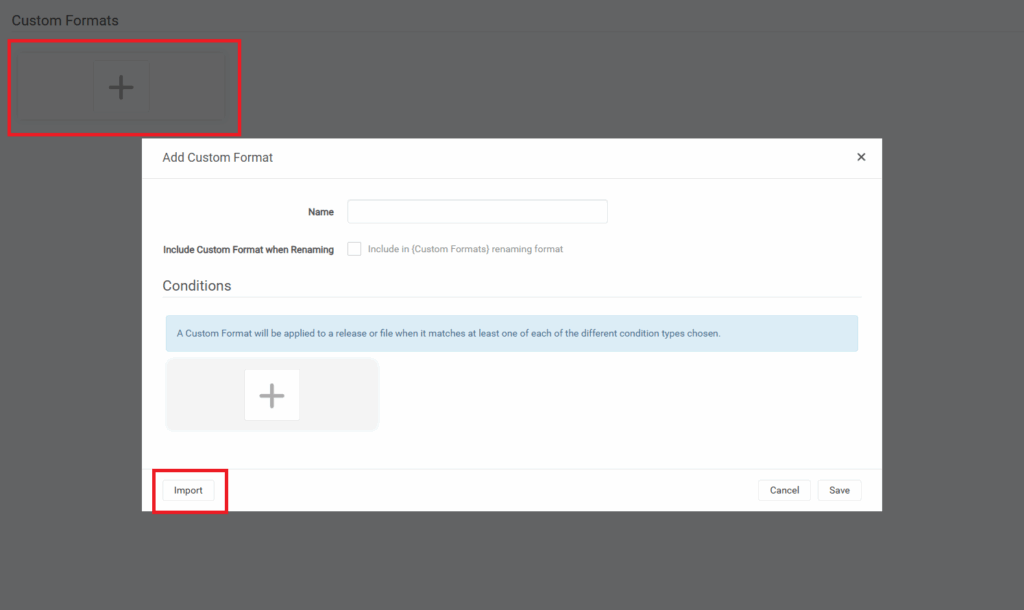Close the Add Custom Format dialog
Viewport: 1024px width, 610px height.
861,157
